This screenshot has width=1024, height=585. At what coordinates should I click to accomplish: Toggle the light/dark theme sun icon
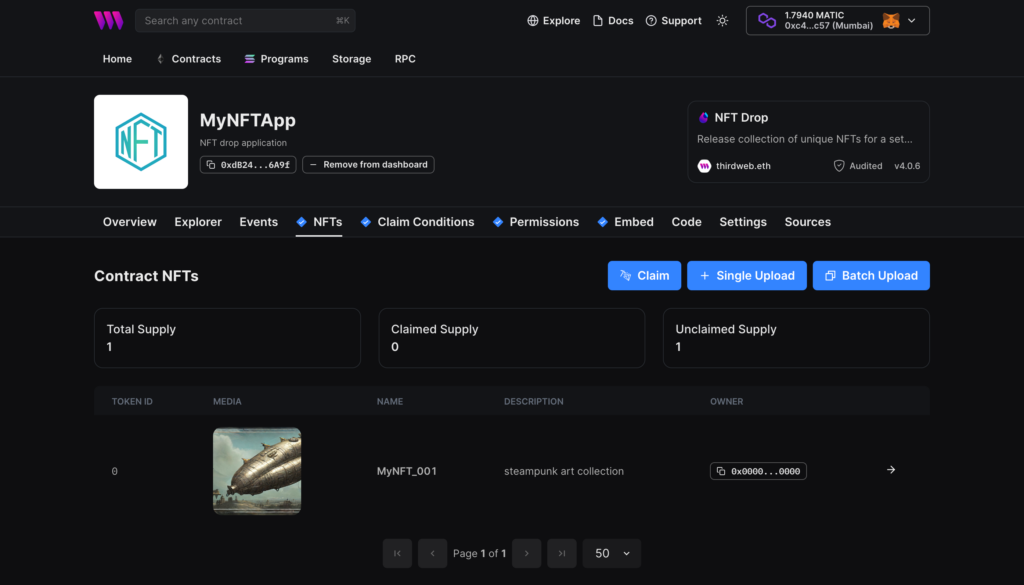point(722,21)
